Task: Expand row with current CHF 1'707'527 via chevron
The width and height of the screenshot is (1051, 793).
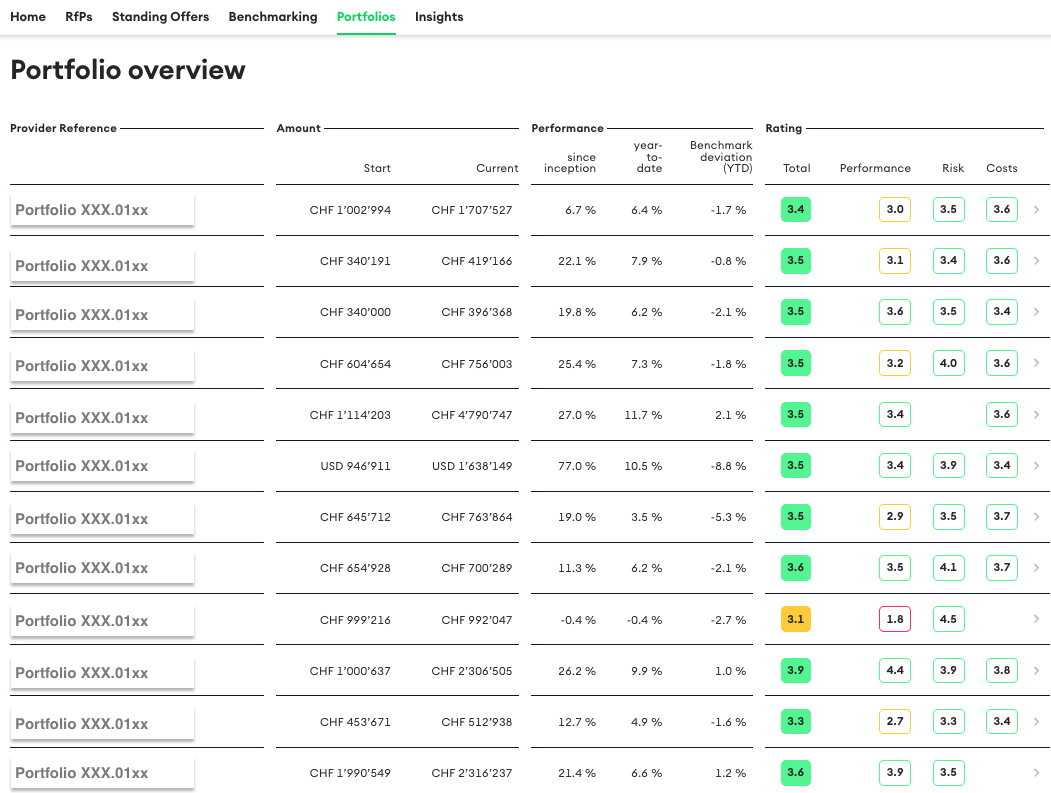Action: (1036, 210)
